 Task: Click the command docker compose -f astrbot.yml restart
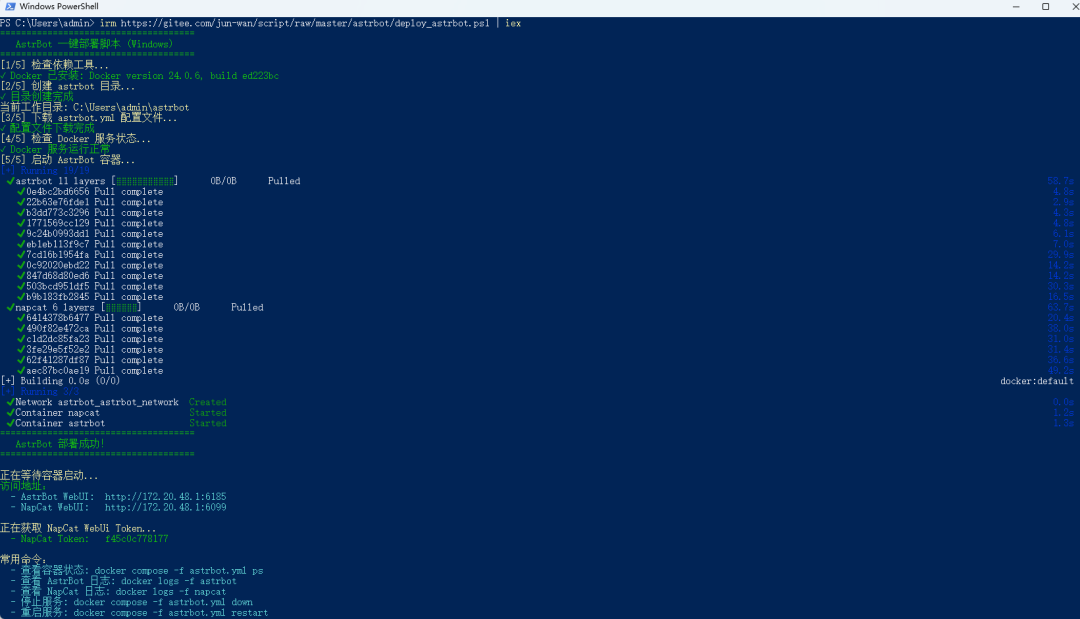tap(171, 613)
